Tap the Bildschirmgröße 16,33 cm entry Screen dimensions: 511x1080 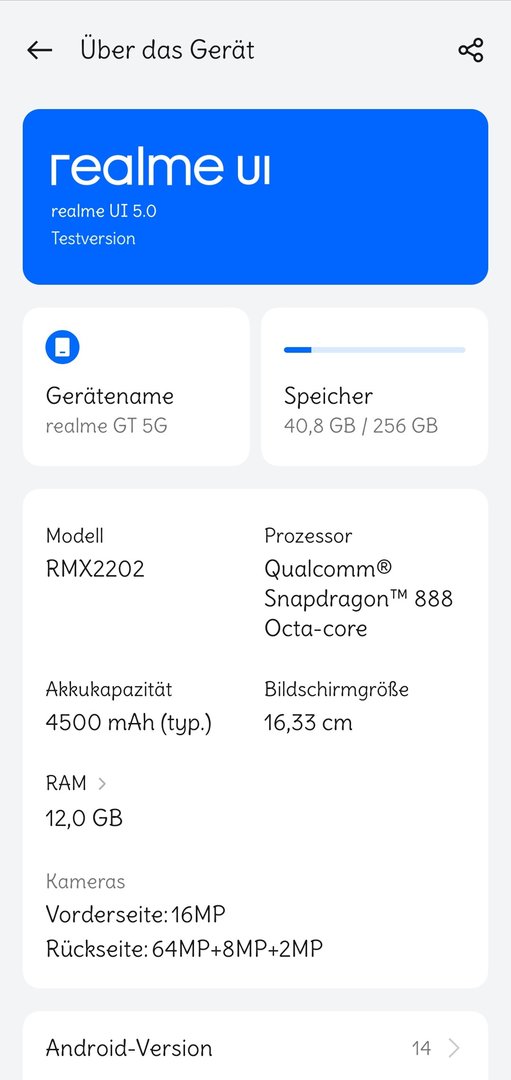coord(337,706)
